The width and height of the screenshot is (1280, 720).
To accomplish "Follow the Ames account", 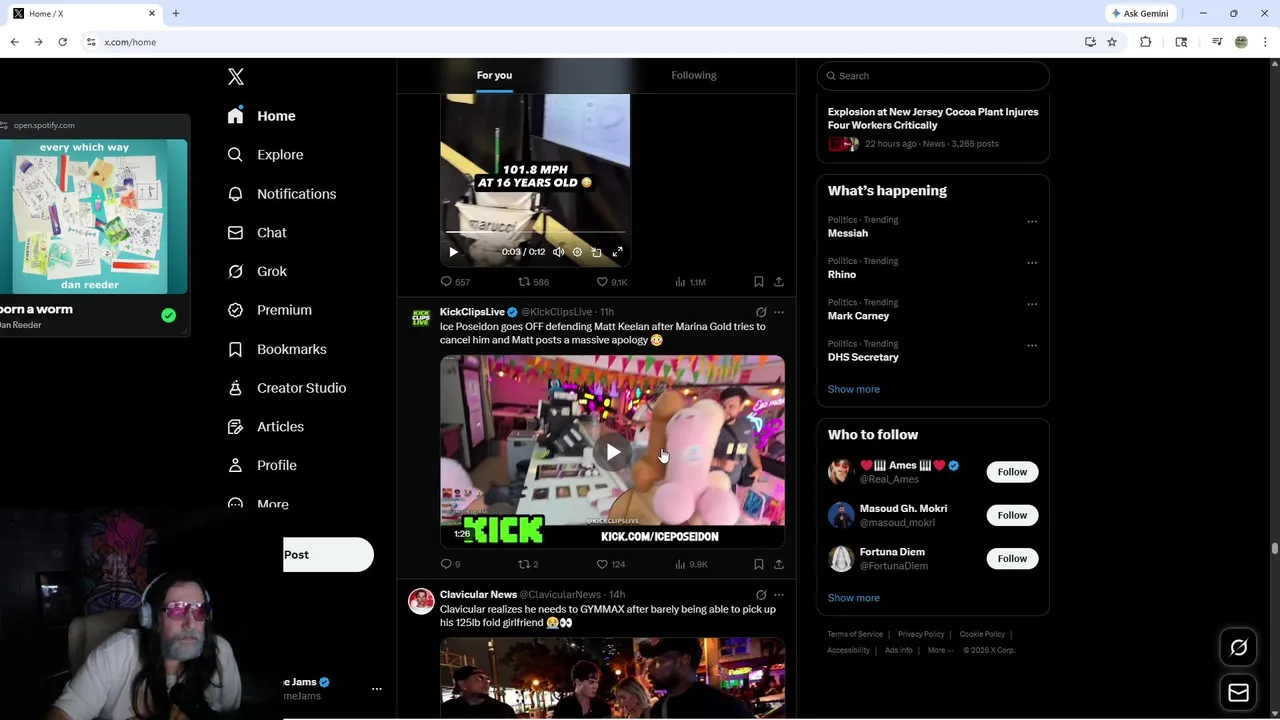I will 1012,472.
